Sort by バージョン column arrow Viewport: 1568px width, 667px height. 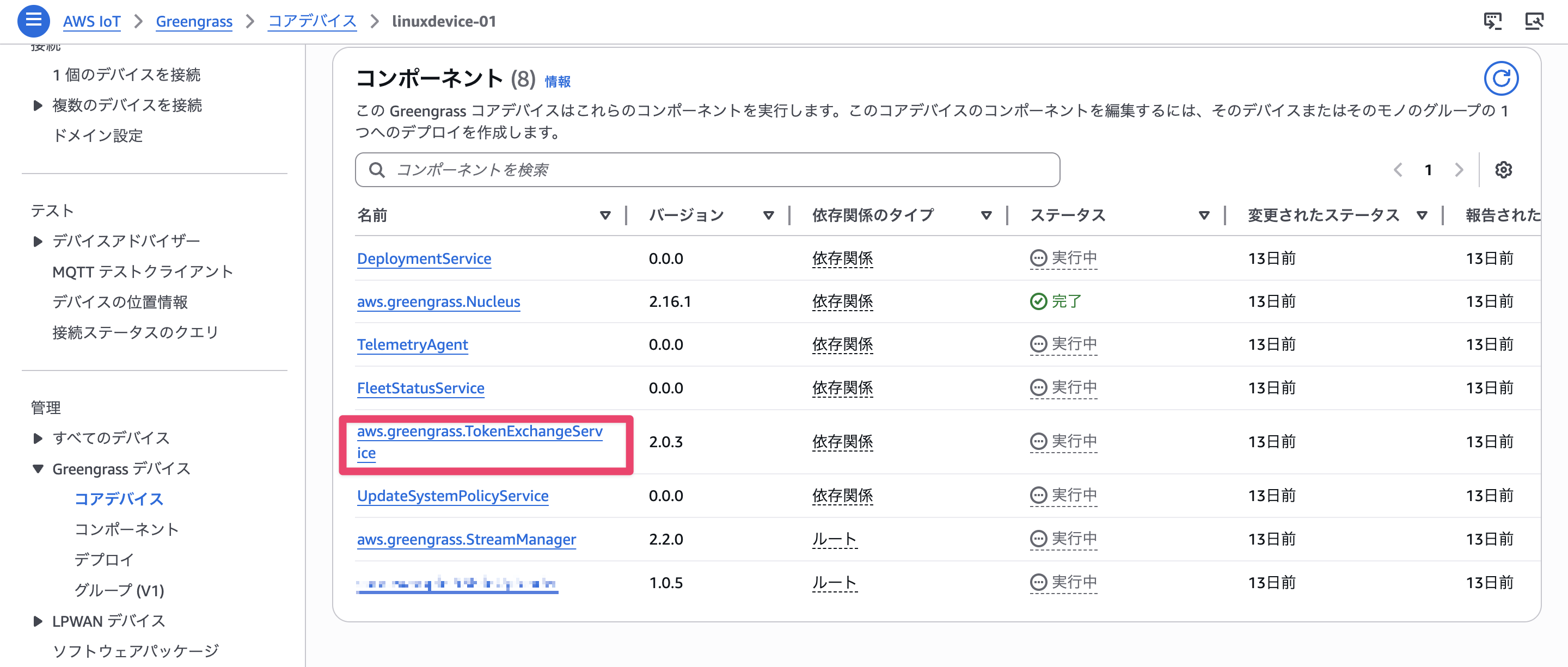(768, 215)
